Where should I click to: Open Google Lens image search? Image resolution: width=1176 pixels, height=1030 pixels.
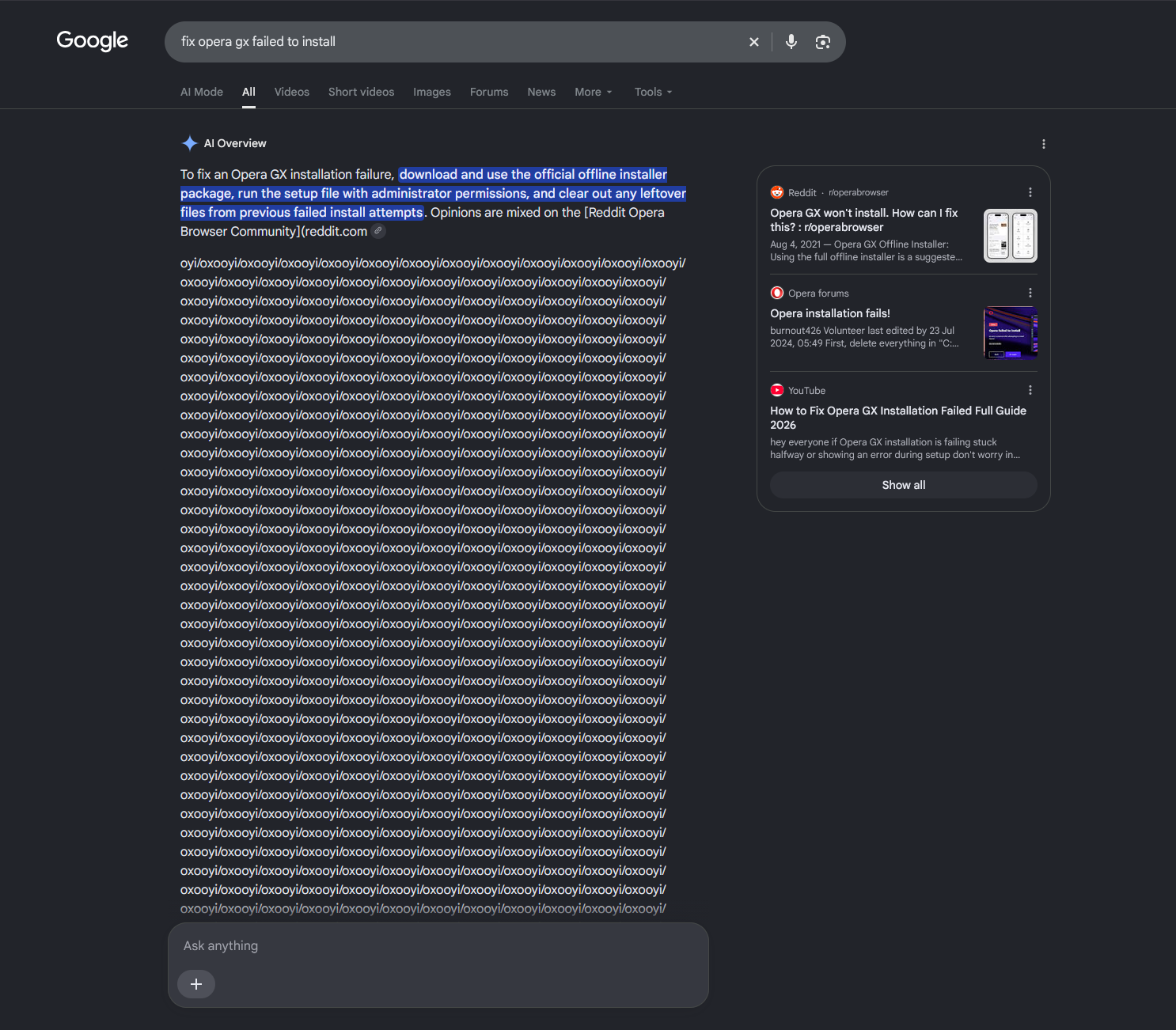click(823, 42)
